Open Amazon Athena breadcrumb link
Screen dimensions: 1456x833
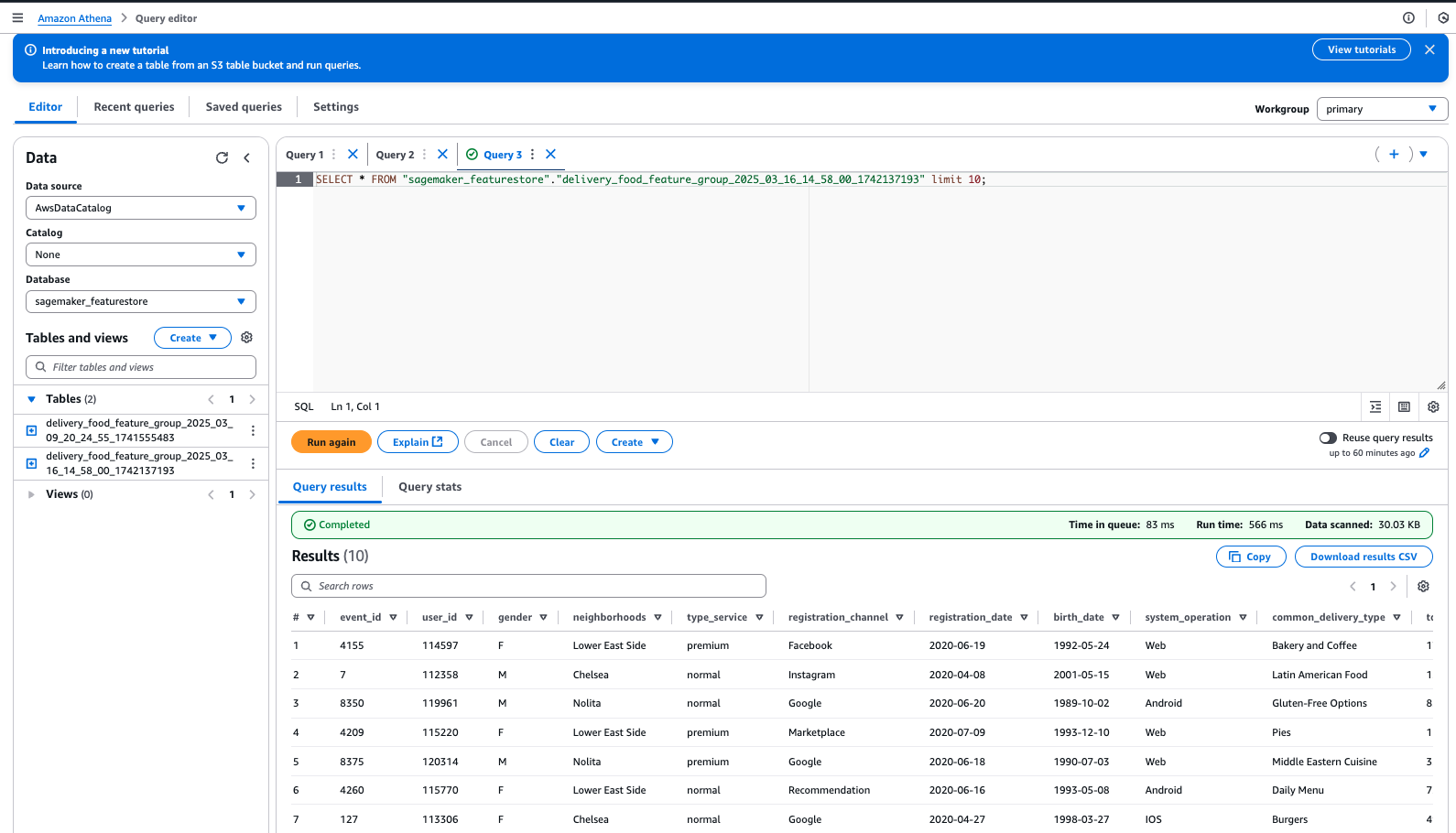coord(74,18)
